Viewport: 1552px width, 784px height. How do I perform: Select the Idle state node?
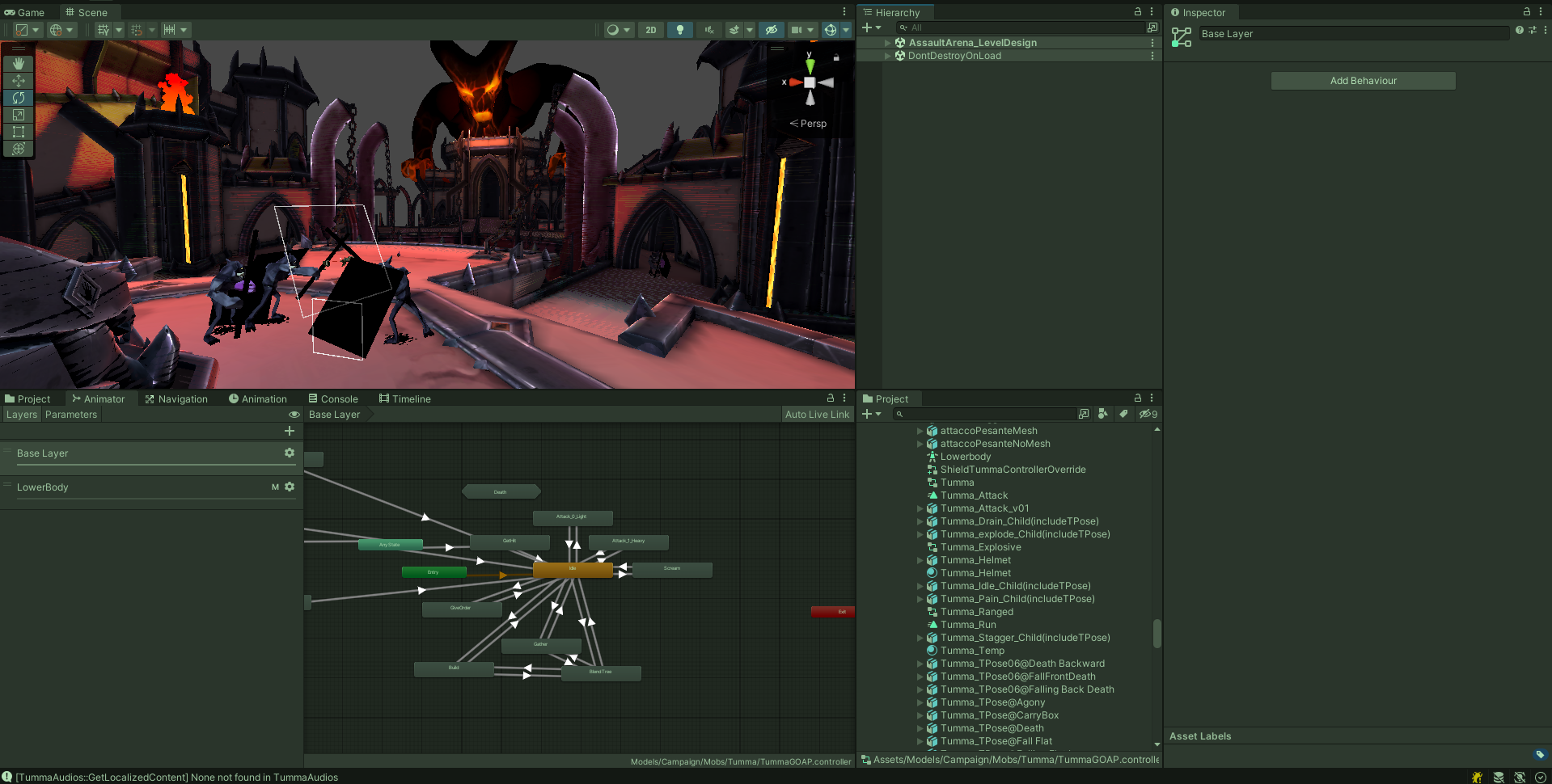573,569
